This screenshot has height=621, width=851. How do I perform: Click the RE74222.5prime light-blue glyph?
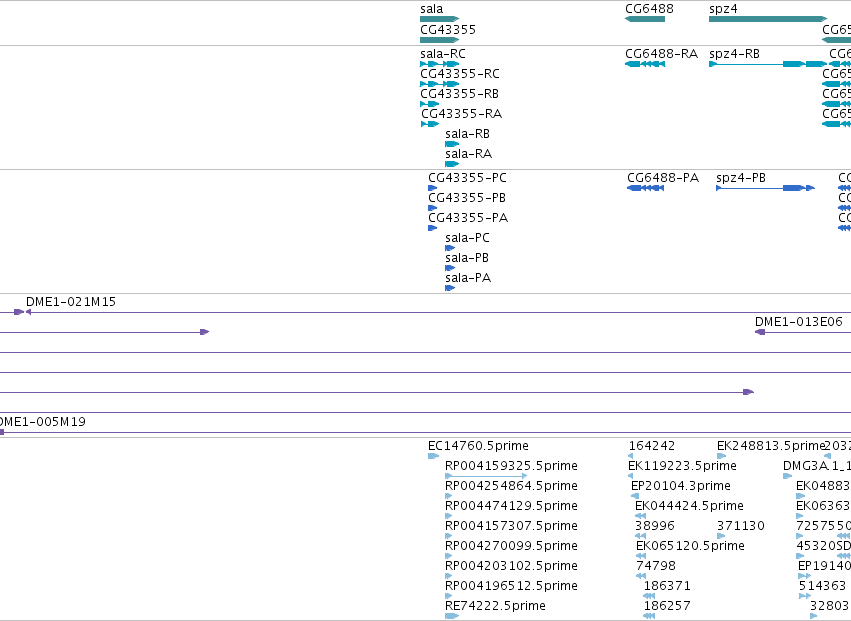tap(452, 616)
